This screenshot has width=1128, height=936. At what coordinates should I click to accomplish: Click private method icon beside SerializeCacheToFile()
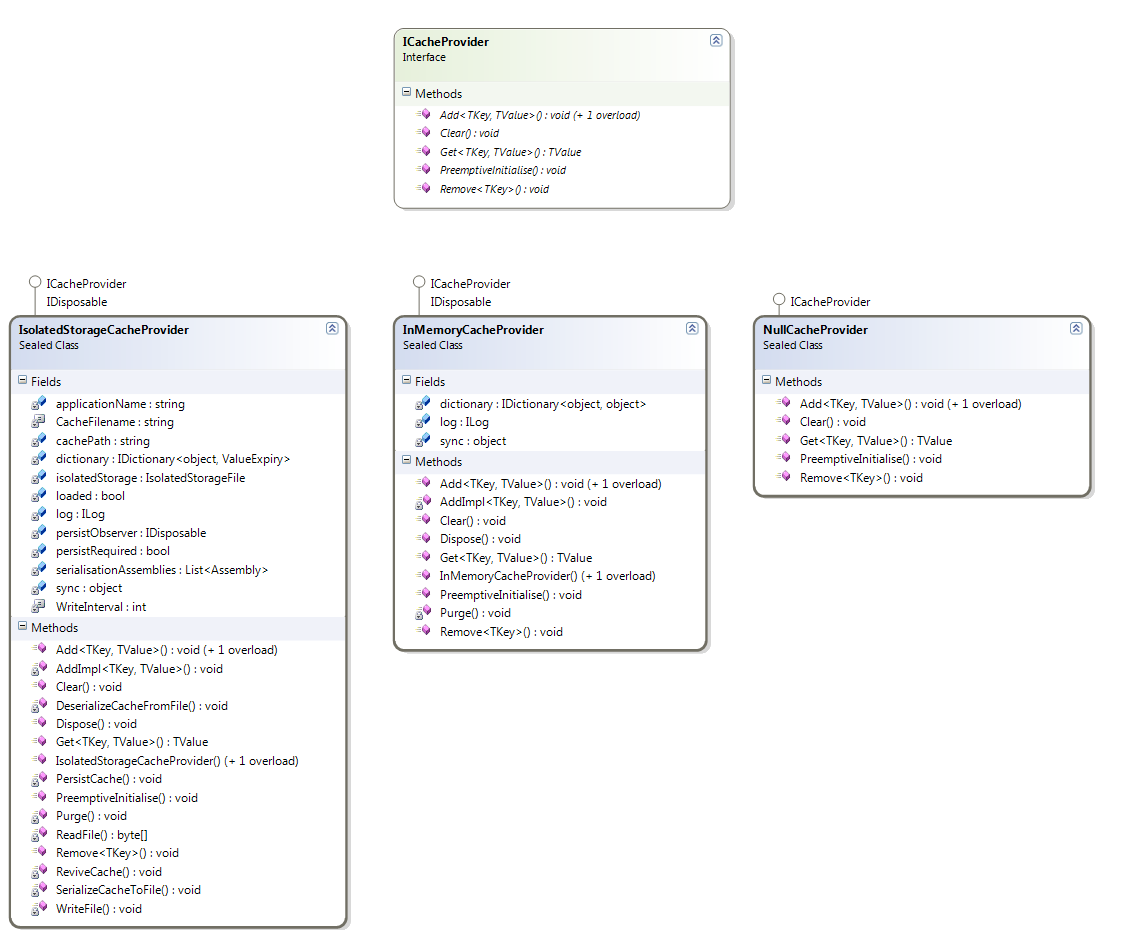point(39,890)
